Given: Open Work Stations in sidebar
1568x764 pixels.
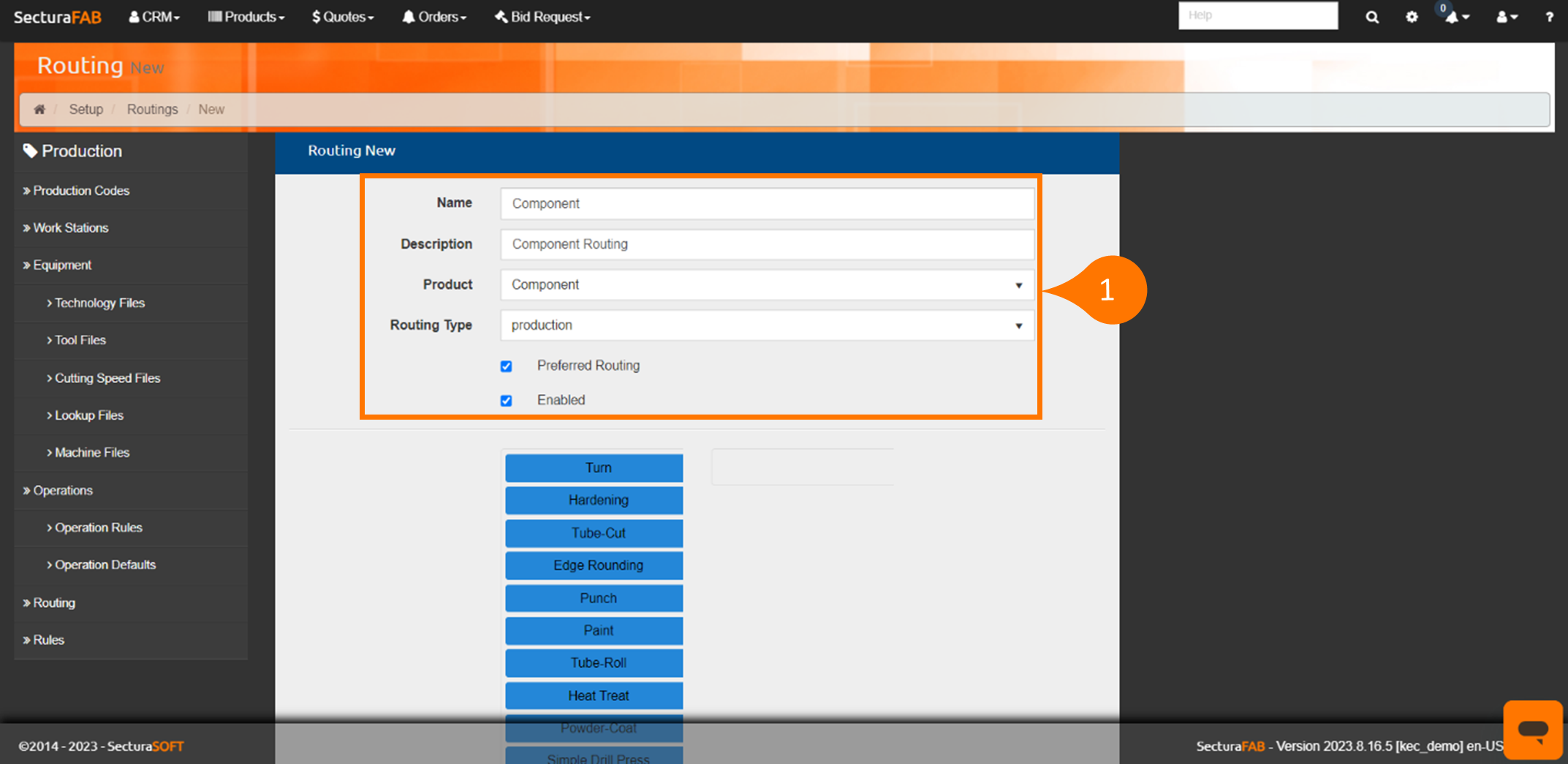Looking at the screenshot, I should tap(70, 228).
